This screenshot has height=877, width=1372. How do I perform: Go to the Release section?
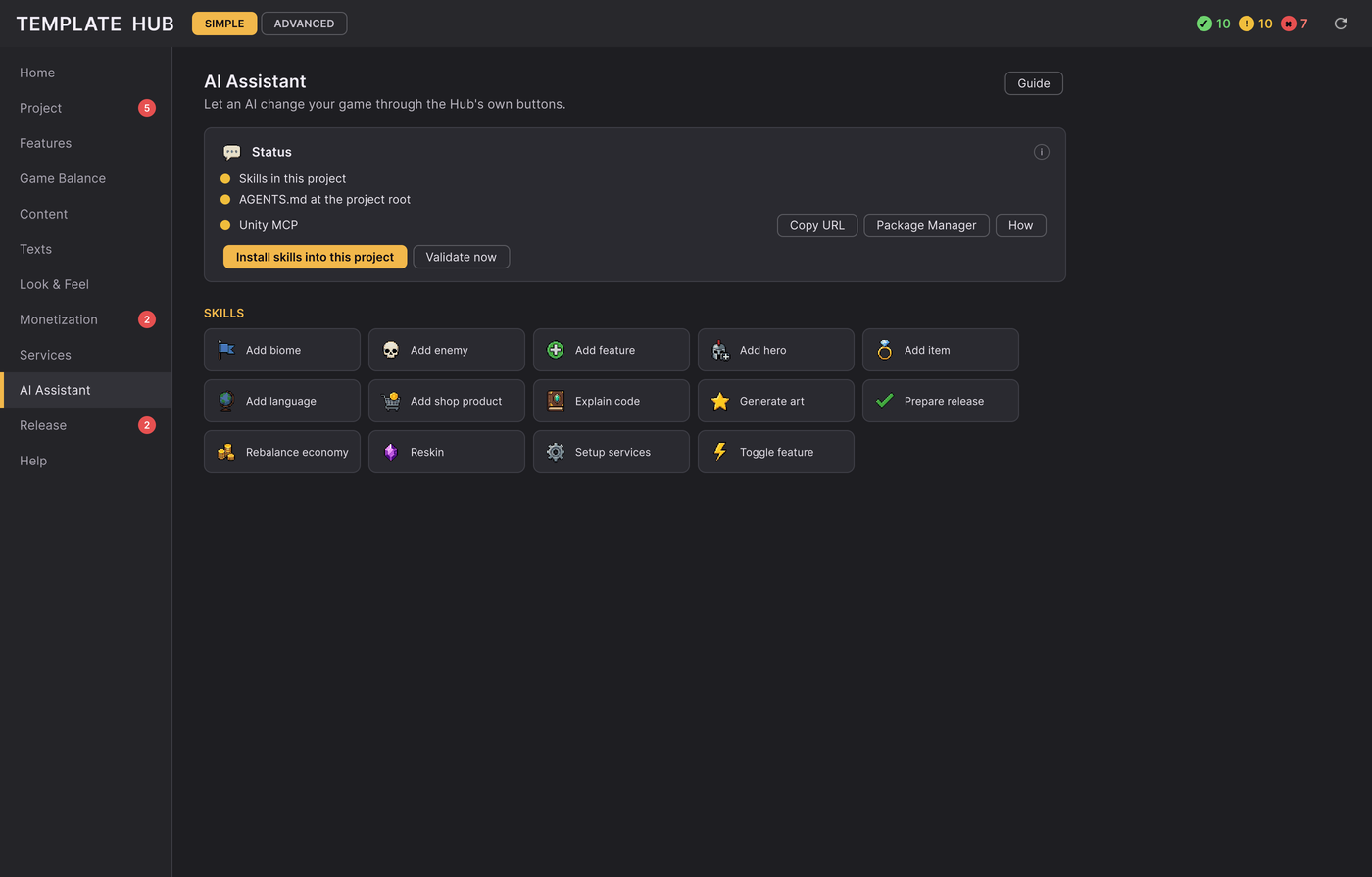point(86,425)
